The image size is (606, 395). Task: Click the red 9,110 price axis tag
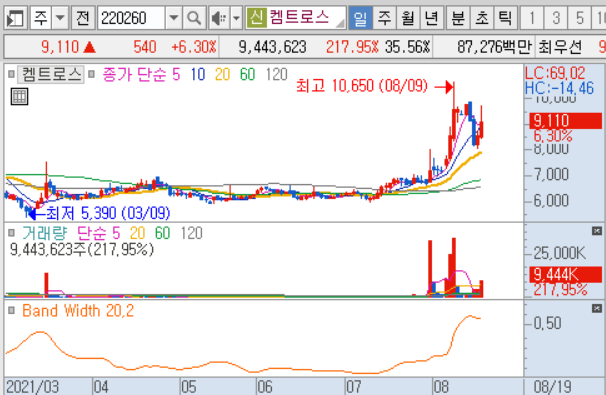click(x=565, y=121)
